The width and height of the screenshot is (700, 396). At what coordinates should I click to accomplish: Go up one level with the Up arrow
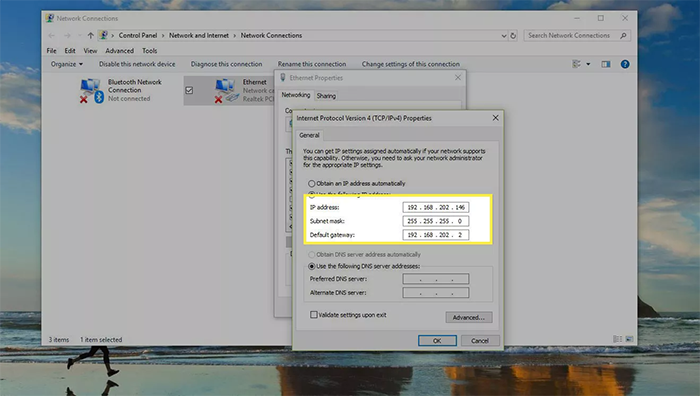coord(91,35)
